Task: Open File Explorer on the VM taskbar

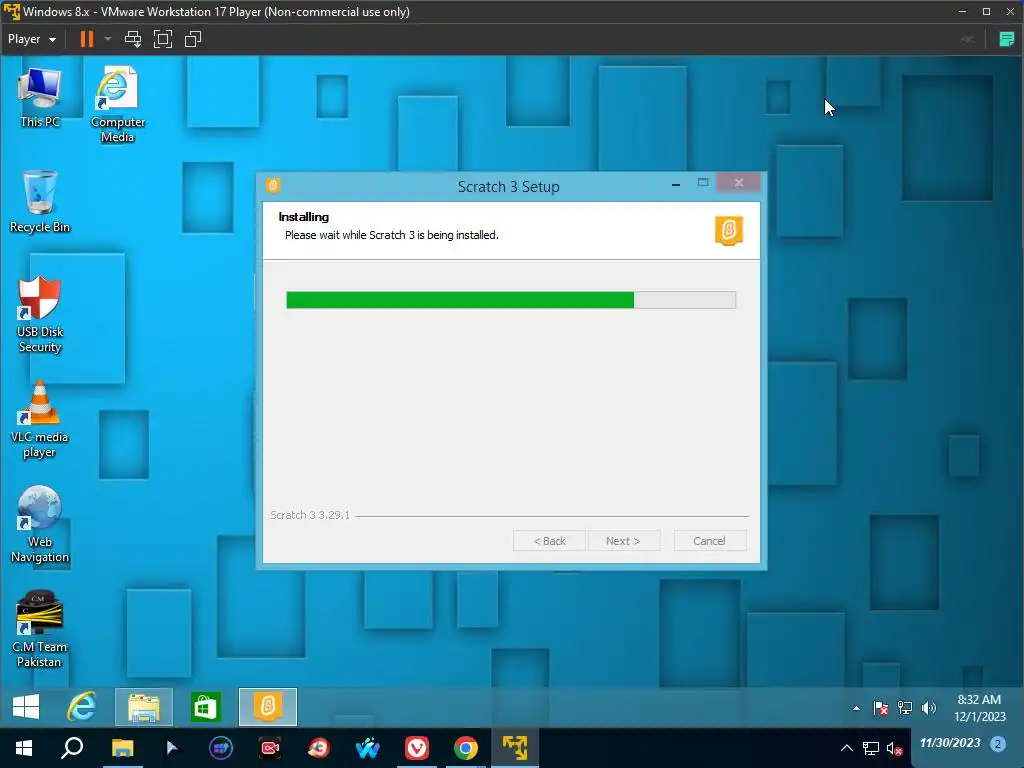Action: click(x=144, y=707)
